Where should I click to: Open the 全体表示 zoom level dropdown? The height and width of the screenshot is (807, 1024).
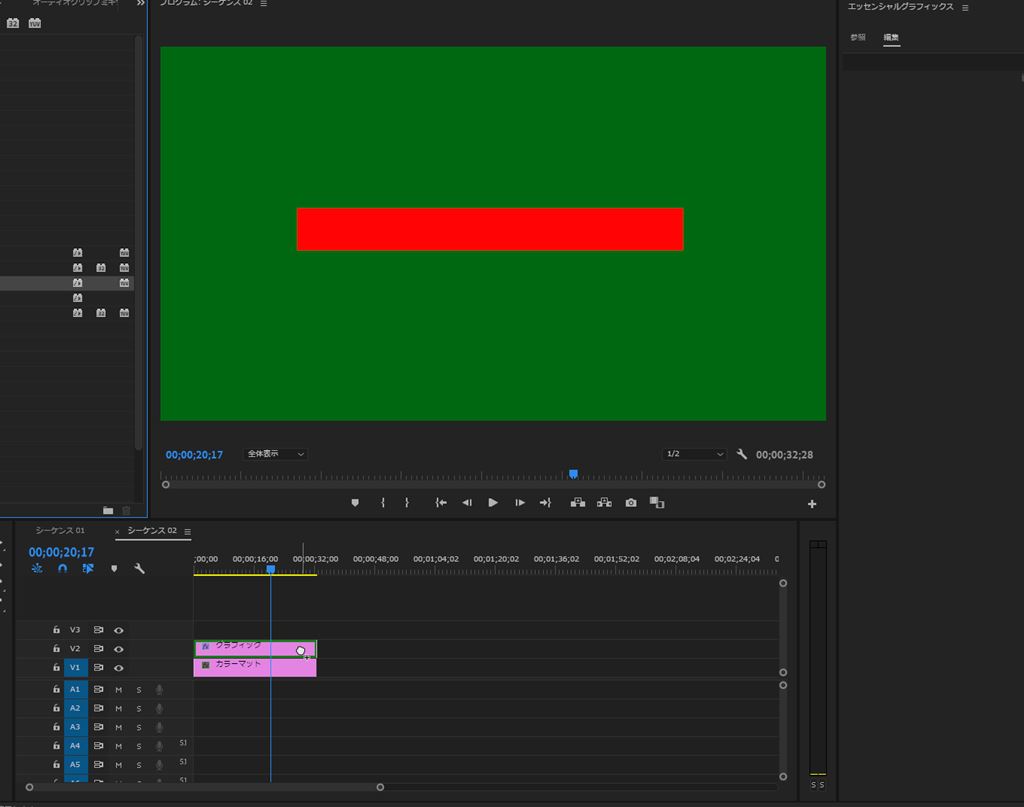point(276,454)
